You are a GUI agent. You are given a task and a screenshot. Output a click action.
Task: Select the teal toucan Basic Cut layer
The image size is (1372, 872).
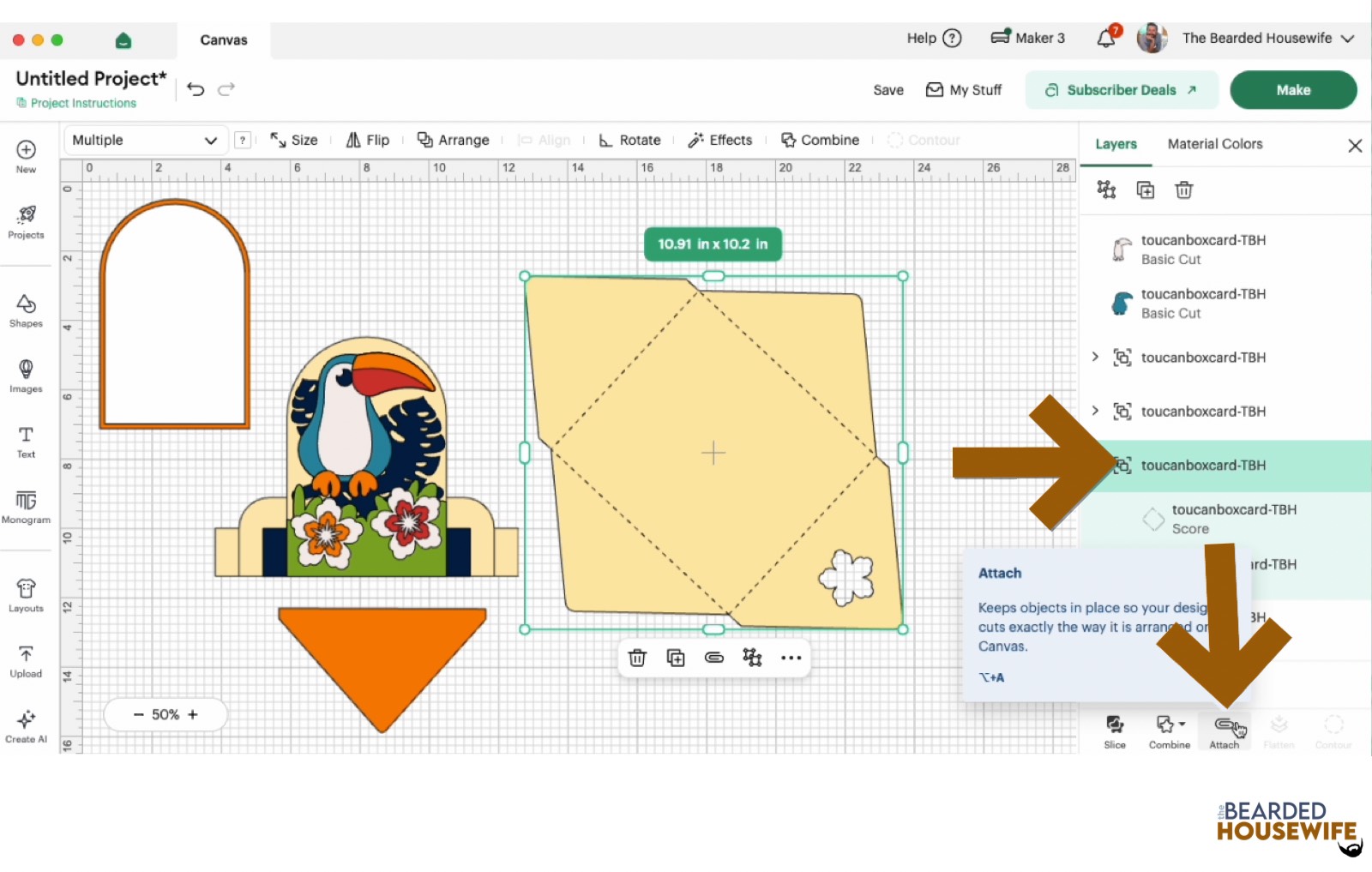pos(1226,304)
